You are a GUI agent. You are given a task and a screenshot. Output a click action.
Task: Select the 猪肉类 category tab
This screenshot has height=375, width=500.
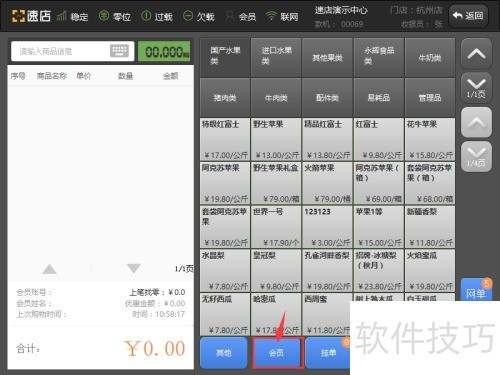pyautogui.click(x=225, y=97)
